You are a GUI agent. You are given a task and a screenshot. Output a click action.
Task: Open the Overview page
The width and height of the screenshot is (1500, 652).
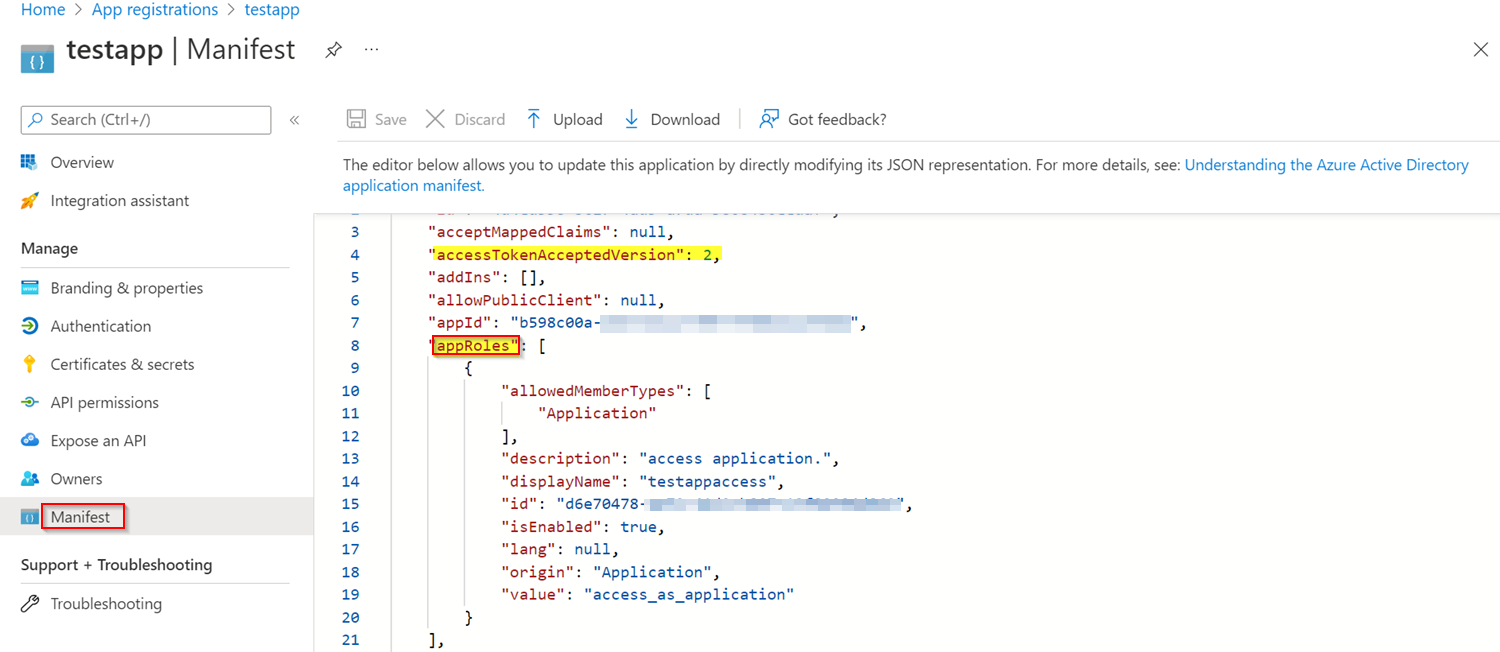coord(82,162)
